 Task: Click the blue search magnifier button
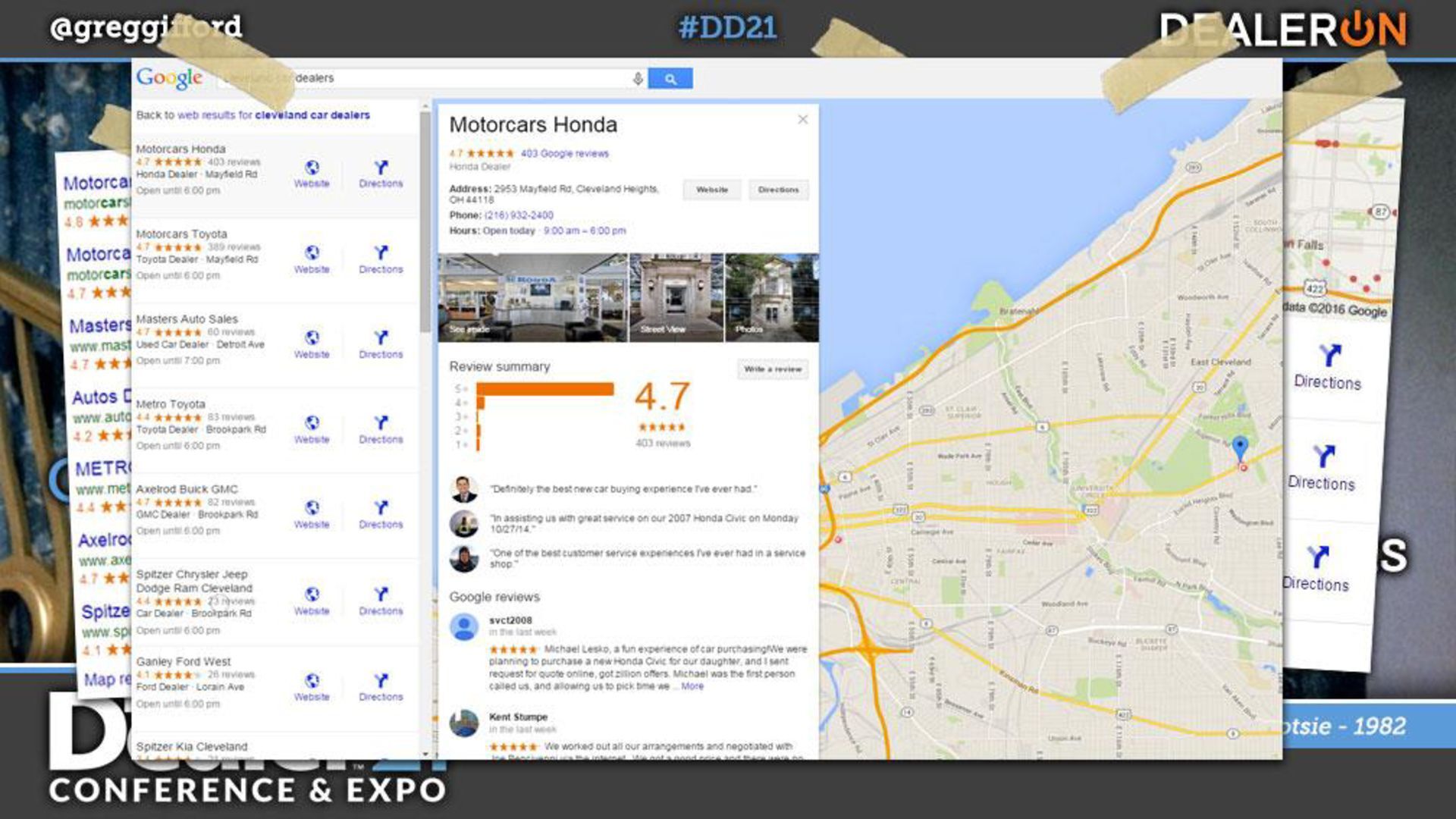pyautogui.click(x=670, y=78)
